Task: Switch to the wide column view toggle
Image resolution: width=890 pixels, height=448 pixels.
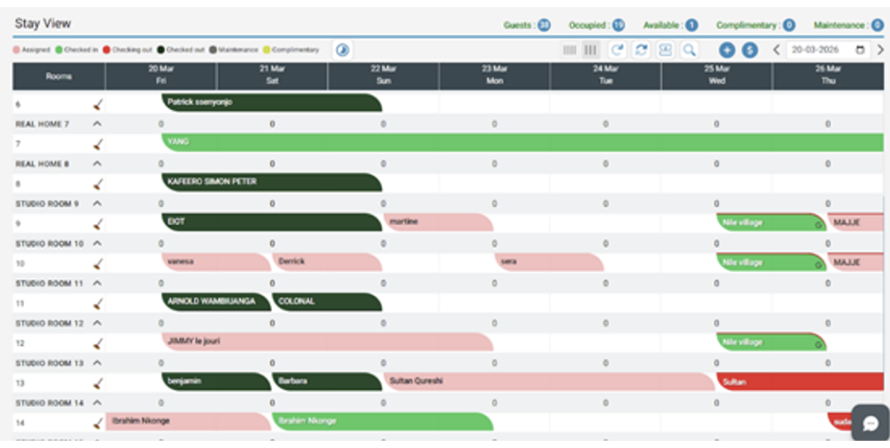Action: coord(591,50)
